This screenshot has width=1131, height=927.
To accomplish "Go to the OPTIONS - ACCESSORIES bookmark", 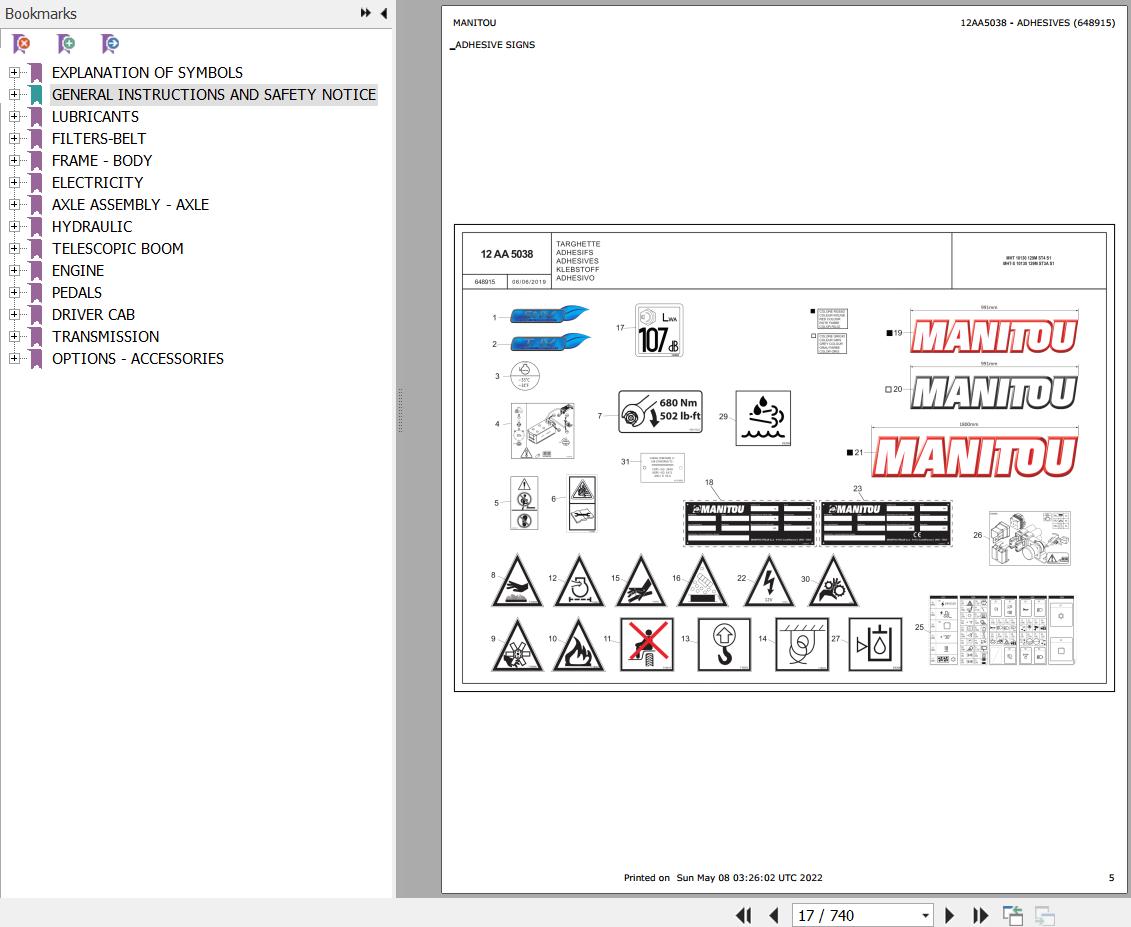I will point(138,359).
